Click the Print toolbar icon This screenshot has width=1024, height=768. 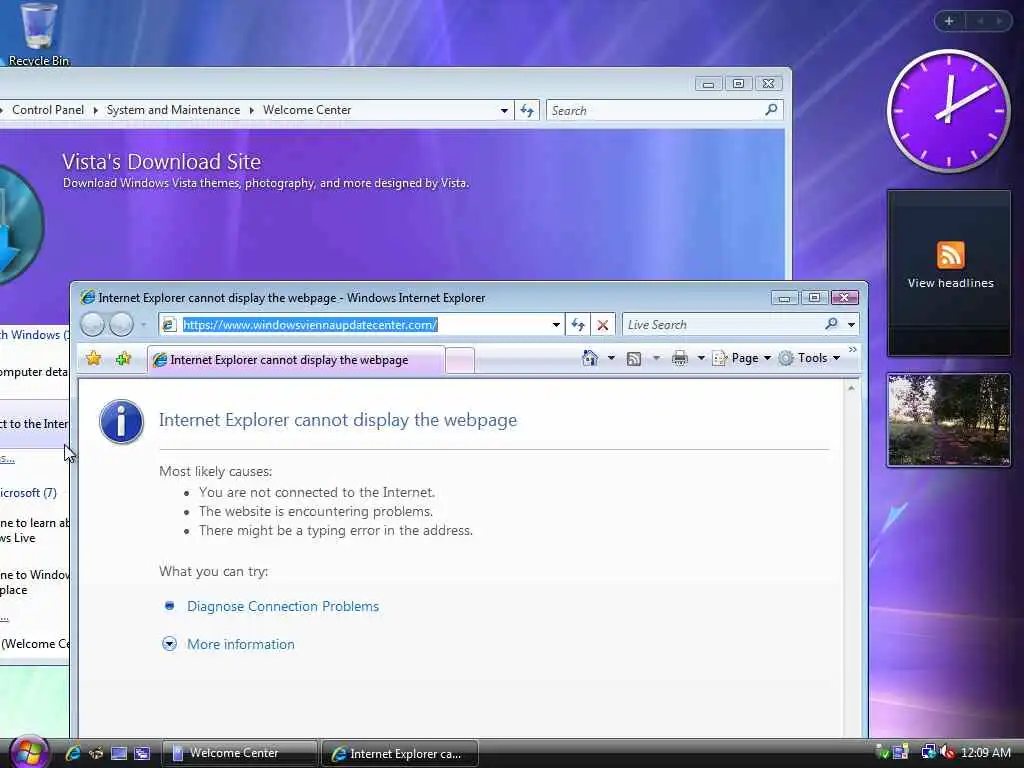(680, 358)
